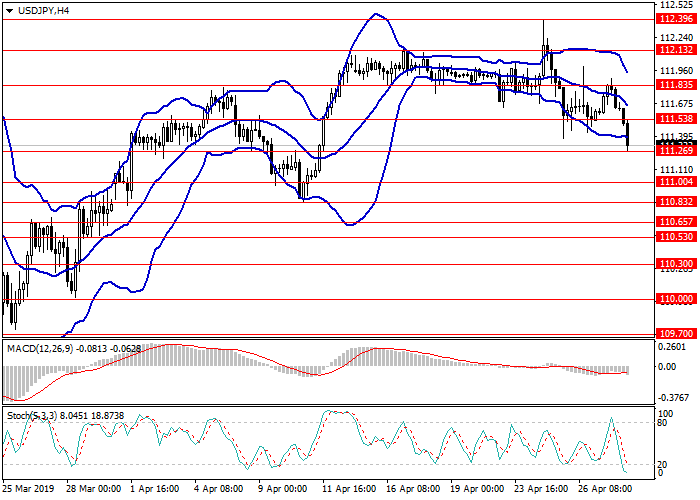Image resolution: width=700 pixels, height=500 pixels.
Task: Click the 111.835 level price tag
Action: [x=676, y=85]
